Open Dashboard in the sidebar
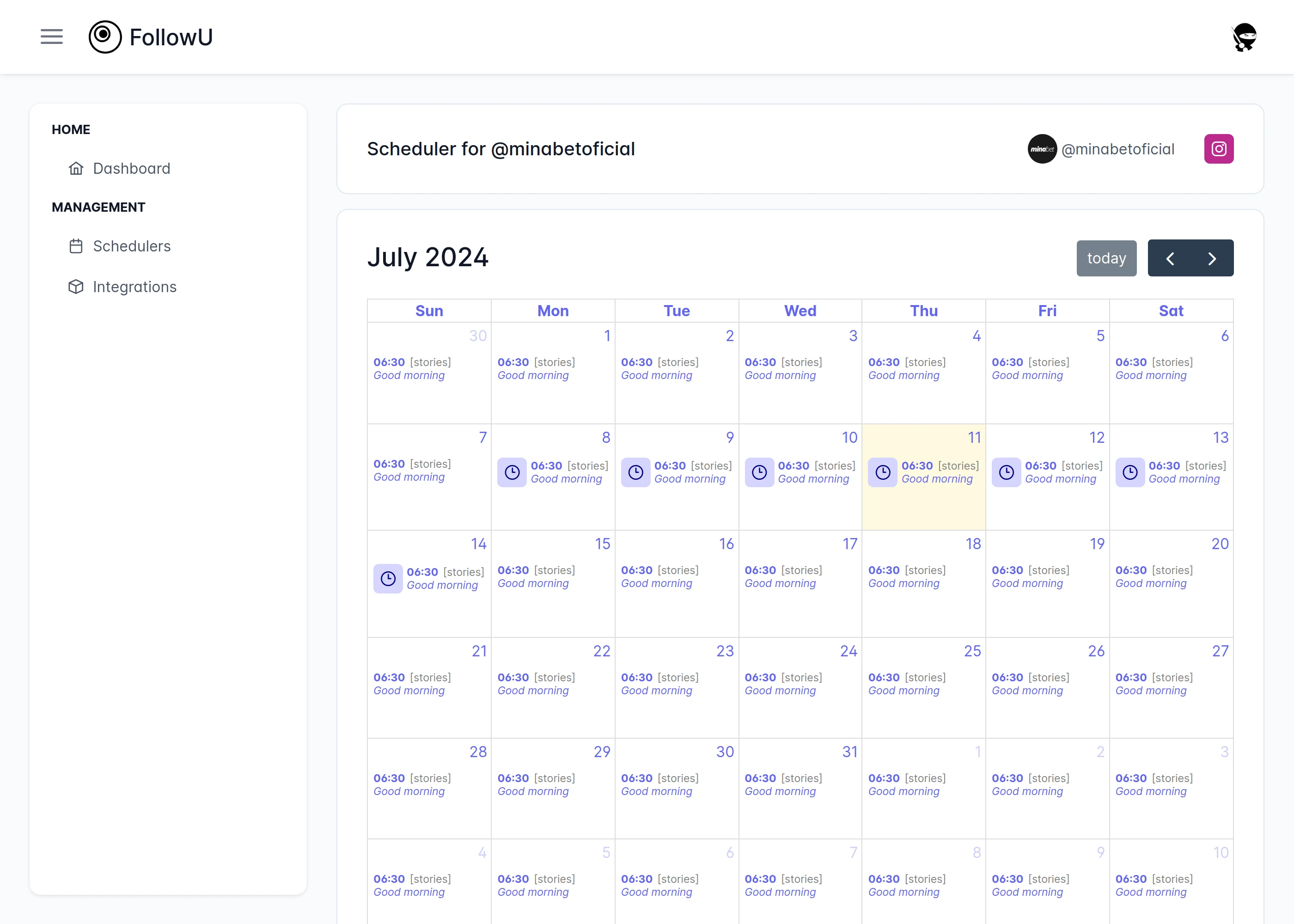The width and height of the screenshot is (1294, 924). coord(131,168)
